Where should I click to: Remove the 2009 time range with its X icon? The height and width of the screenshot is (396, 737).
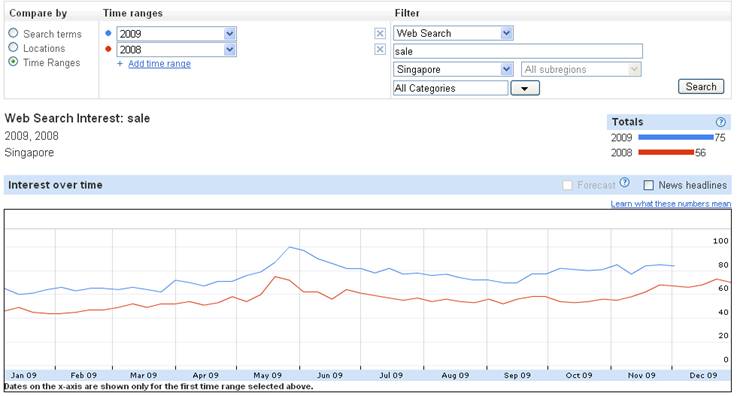pyautogui.click(x=380, y=33)
